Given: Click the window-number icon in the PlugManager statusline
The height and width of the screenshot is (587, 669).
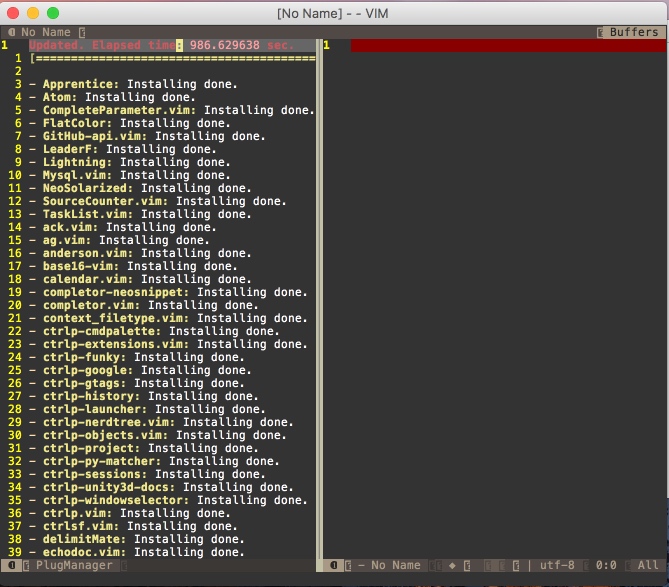Looking at the screenshot, I should [12, 565].
